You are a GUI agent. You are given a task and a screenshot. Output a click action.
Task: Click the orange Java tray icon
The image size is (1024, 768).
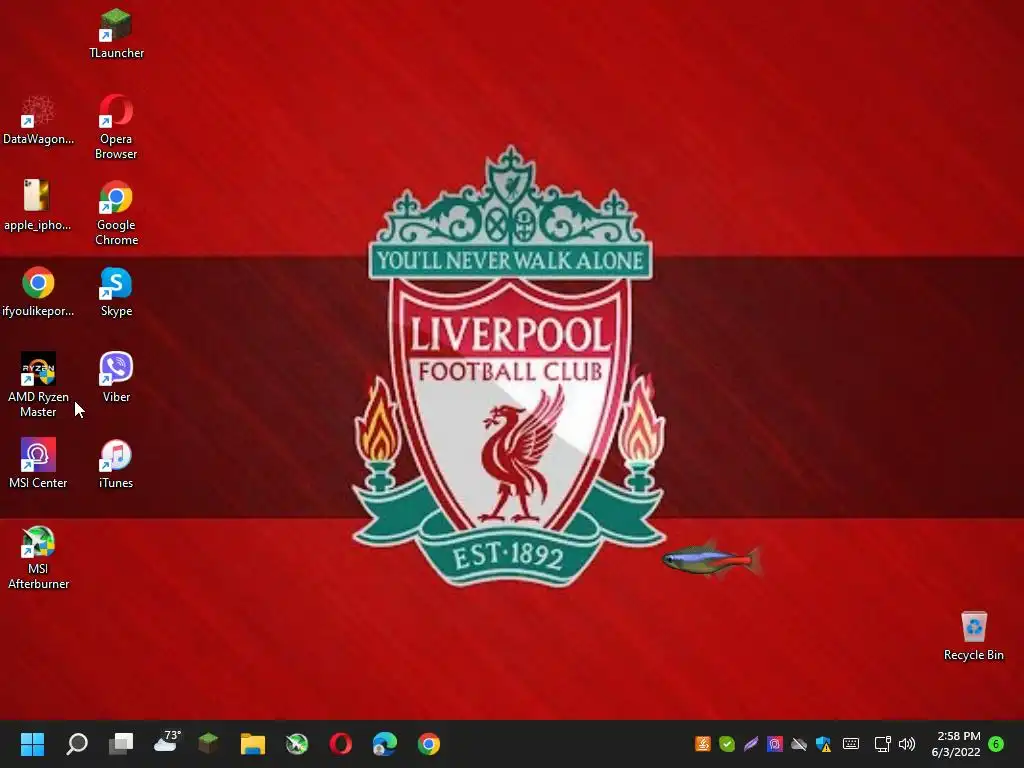pos(703,744)
